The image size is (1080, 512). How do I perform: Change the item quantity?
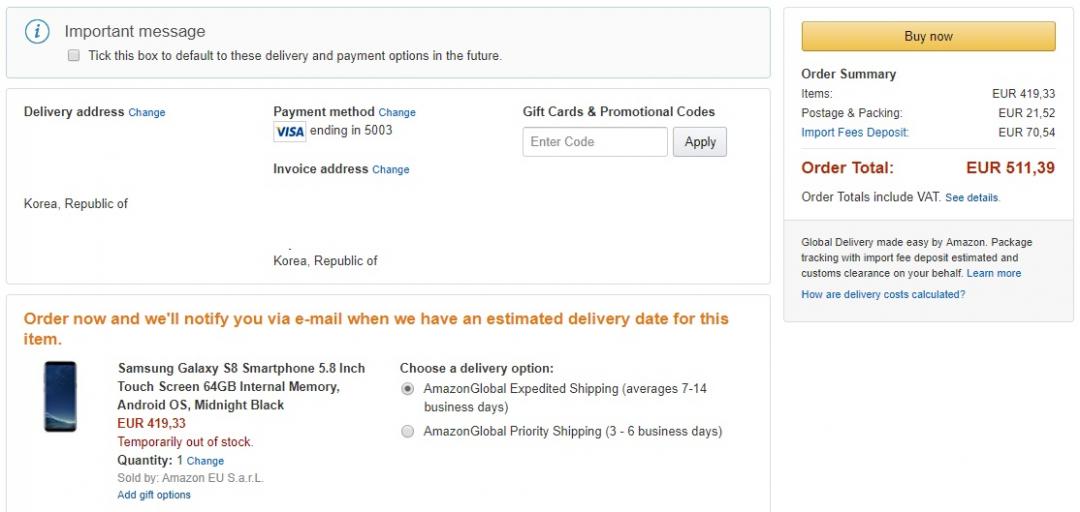[205, 461]
